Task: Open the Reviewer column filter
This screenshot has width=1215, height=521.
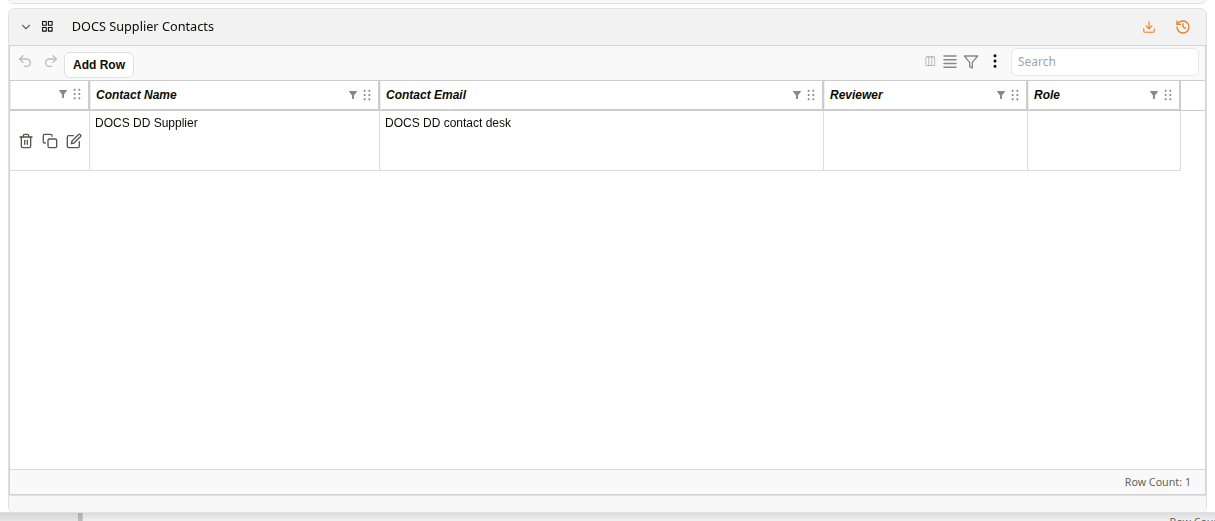Action: click(1001, 95)
